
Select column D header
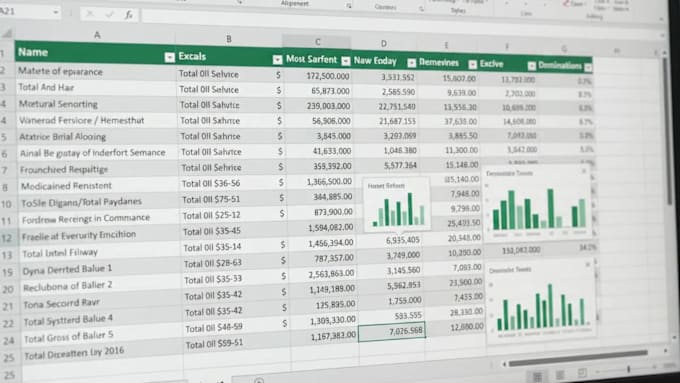point(384,43)
